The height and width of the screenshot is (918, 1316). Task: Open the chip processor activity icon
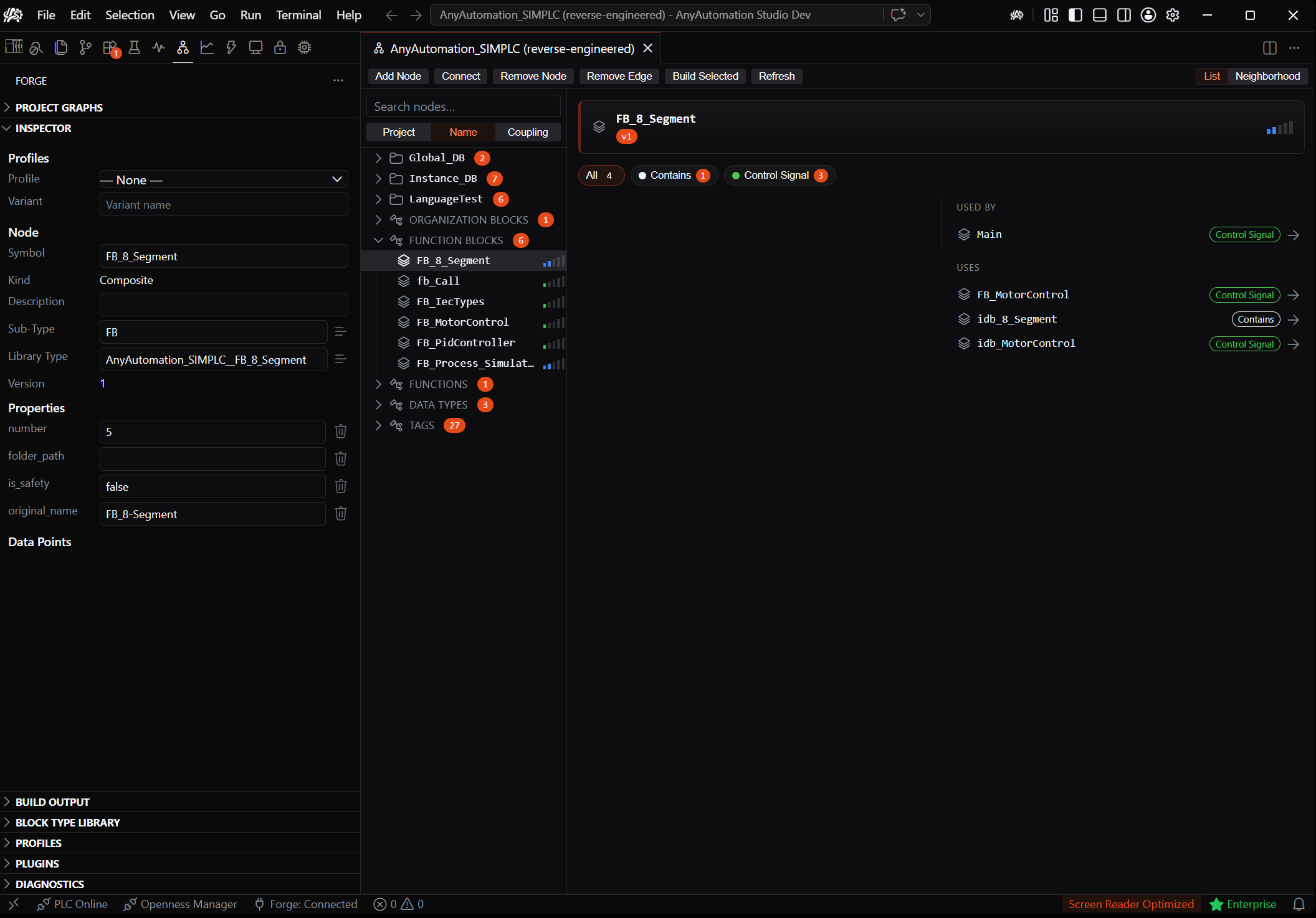click(304, 47)
